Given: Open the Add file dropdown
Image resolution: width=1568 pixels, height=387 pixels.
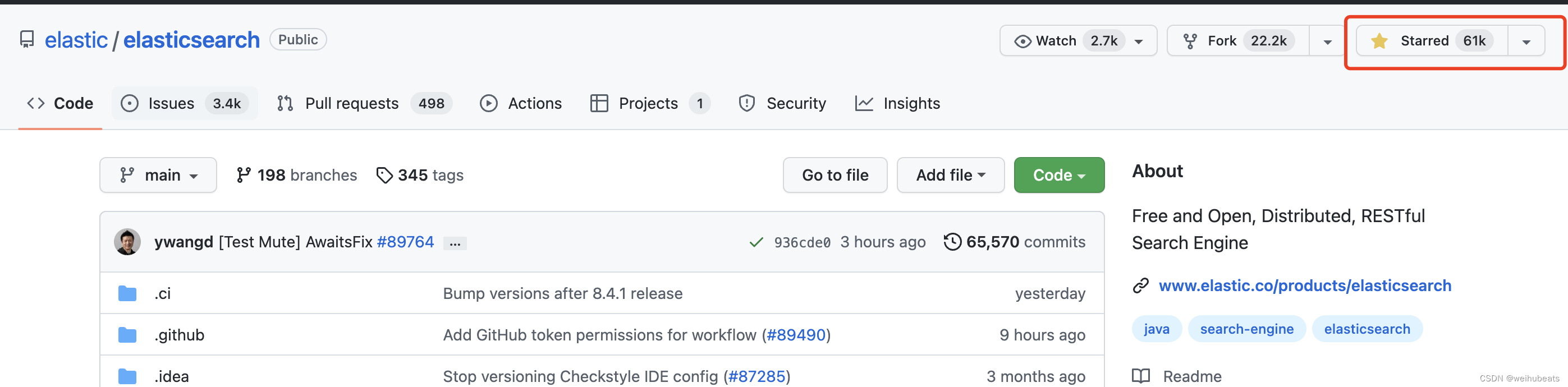Looking at the screenshot, I should [x=950, y=175].
